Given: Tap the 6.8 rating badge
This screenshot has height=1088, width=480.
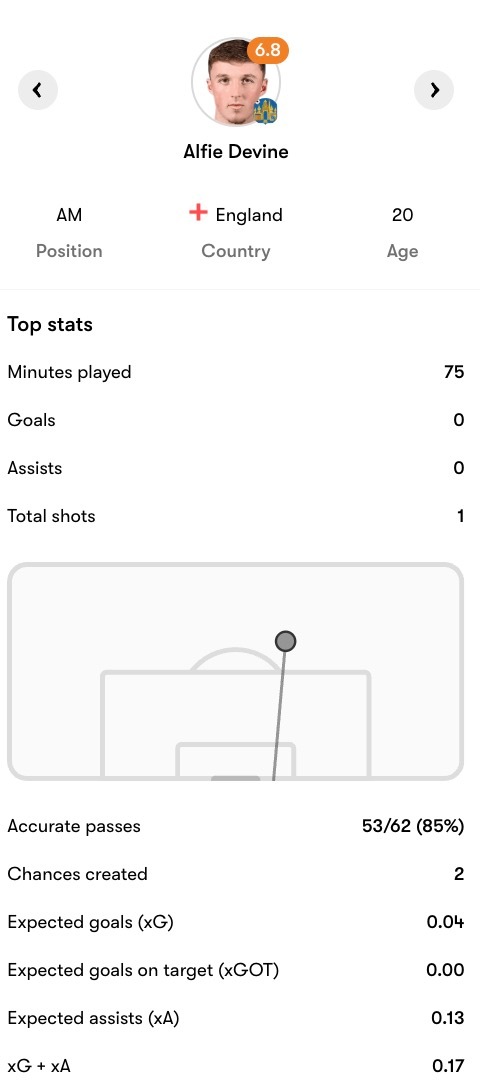Looking at the screenshot, I should [268, 50].
